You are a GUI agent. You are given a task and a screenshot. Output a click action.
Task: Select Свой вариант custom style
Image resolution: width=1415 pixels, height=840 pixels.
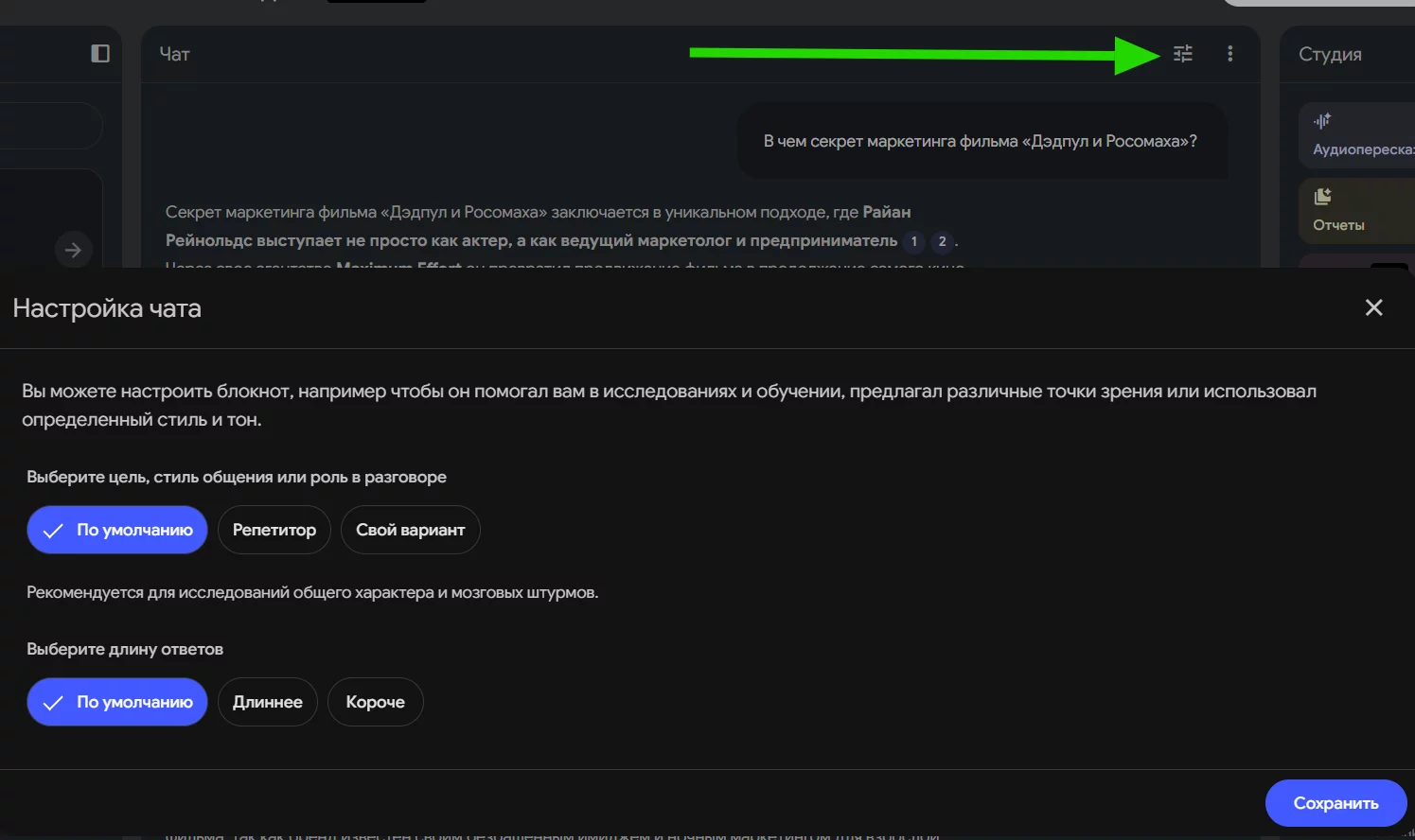[411, 530]
